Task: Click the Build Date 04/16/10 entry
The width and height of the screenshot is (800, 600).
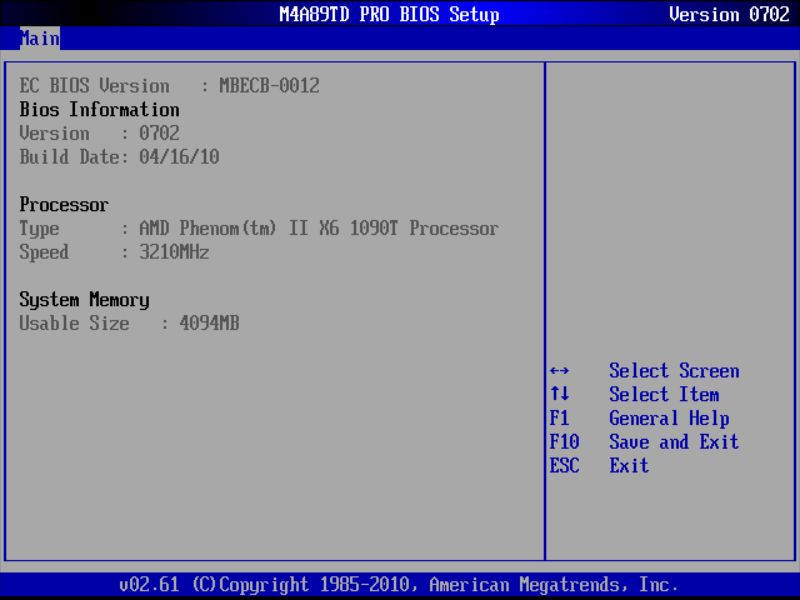Action: pyautogui.click(x=120, y=156)
